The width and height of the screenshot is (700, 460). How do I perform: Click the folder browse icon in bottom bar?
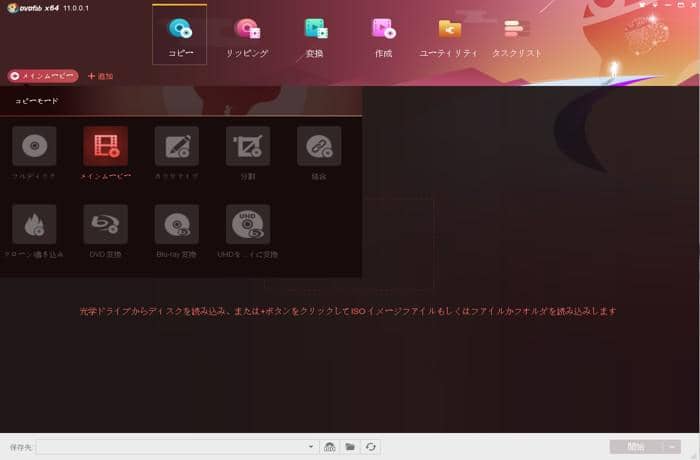350,447
